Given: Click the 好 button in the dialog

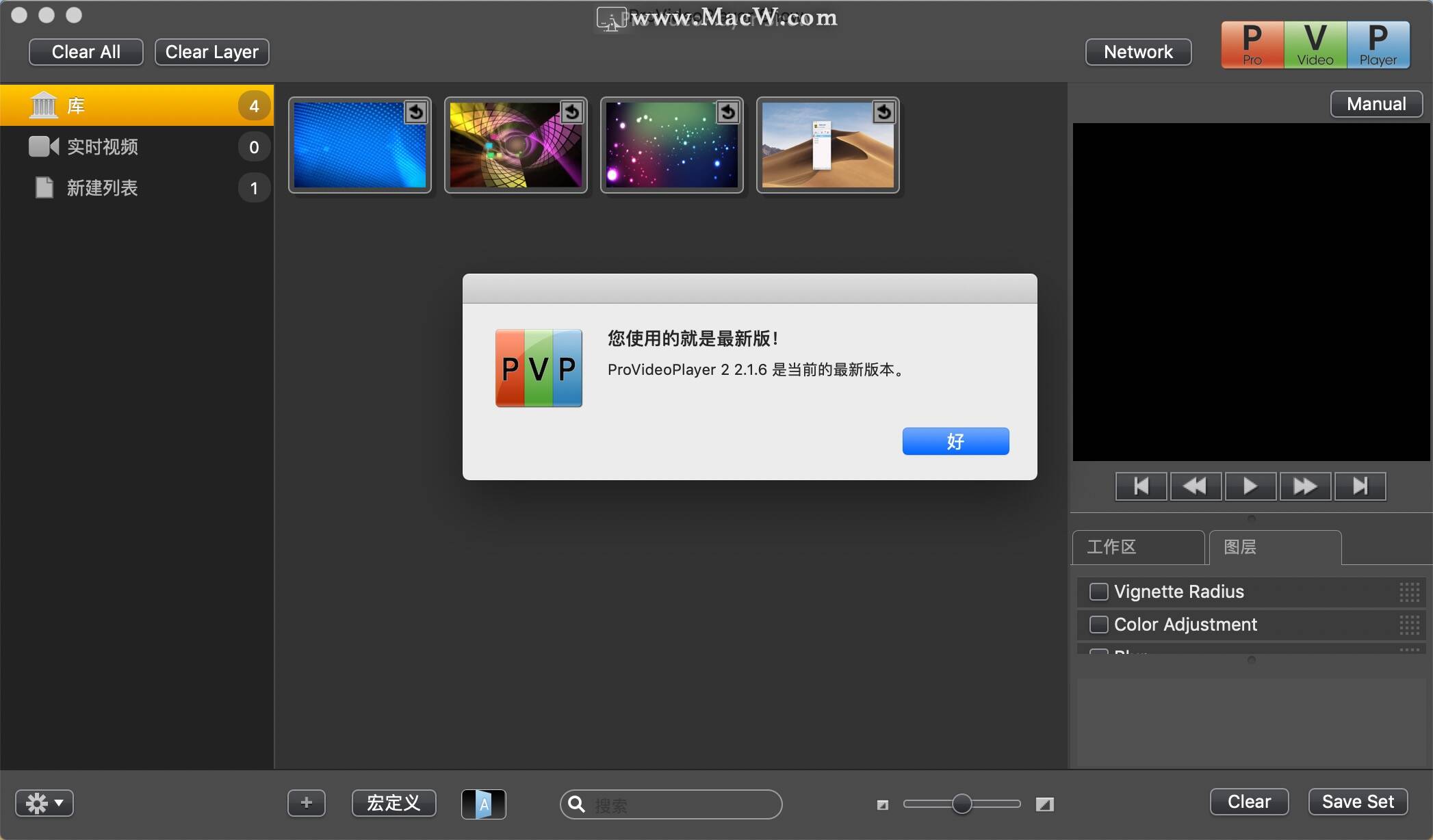Looking at the screenshot, I should [955, 441].
